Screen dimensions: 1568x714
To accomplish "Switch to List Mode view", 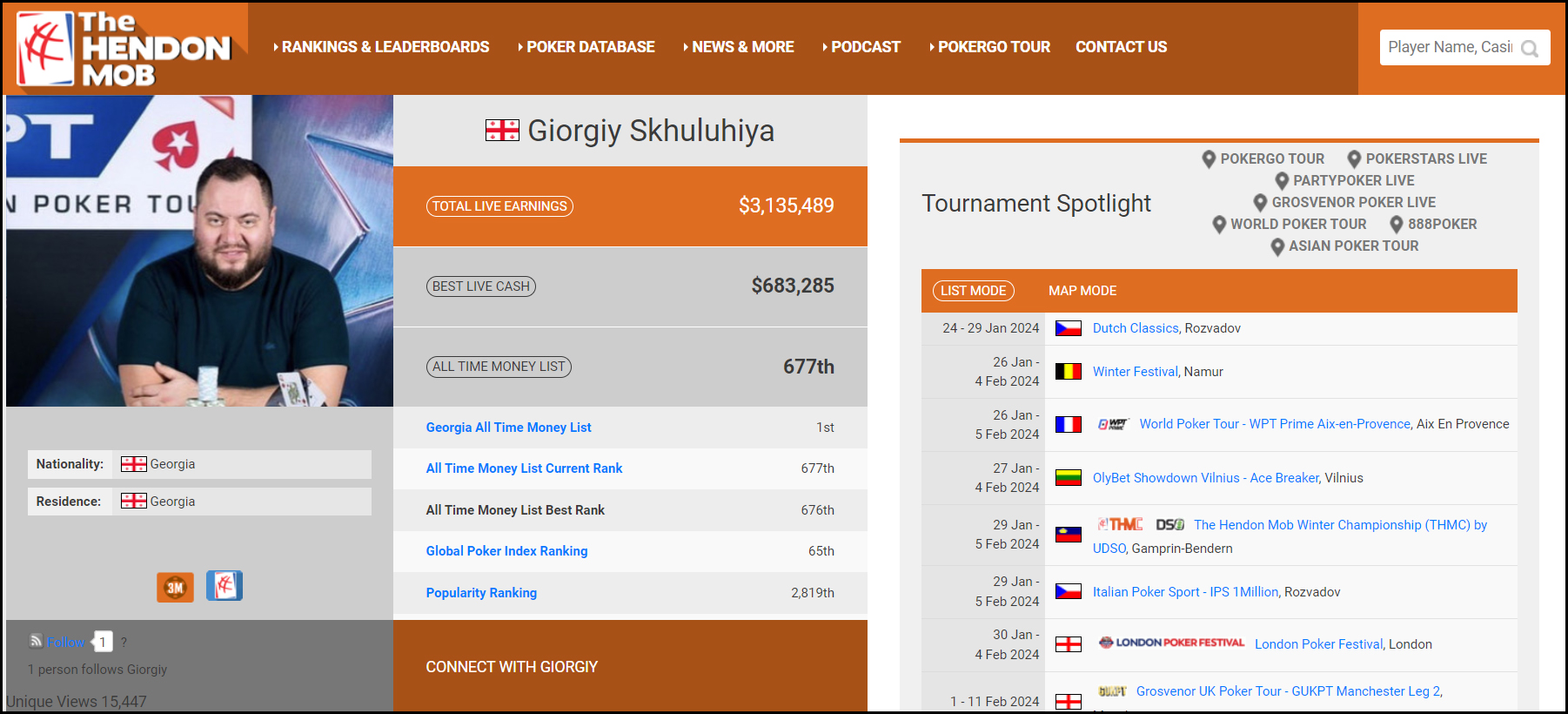I will (x=973, y=291).
